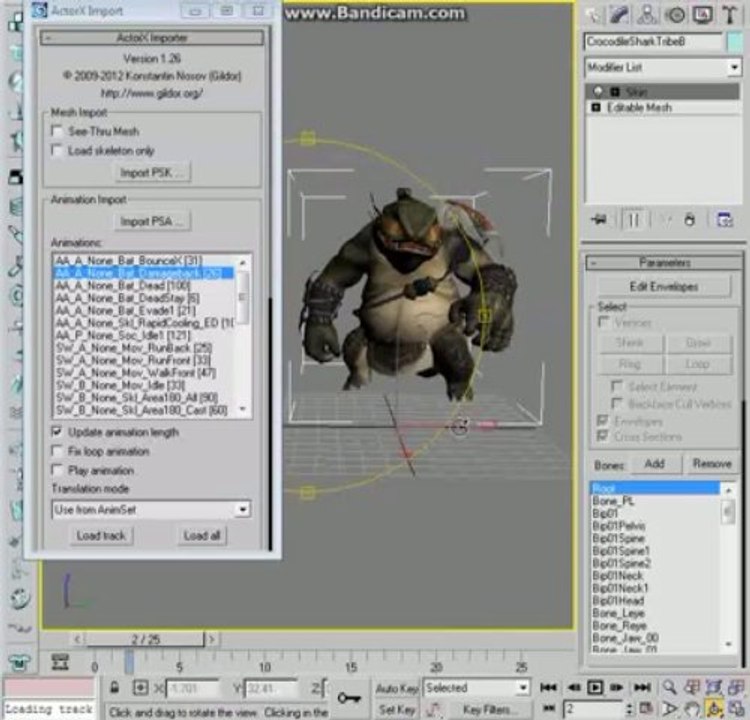Select Bip01Pelvis in bones list
Screen dimensions: 750x720
pos(618,526)
